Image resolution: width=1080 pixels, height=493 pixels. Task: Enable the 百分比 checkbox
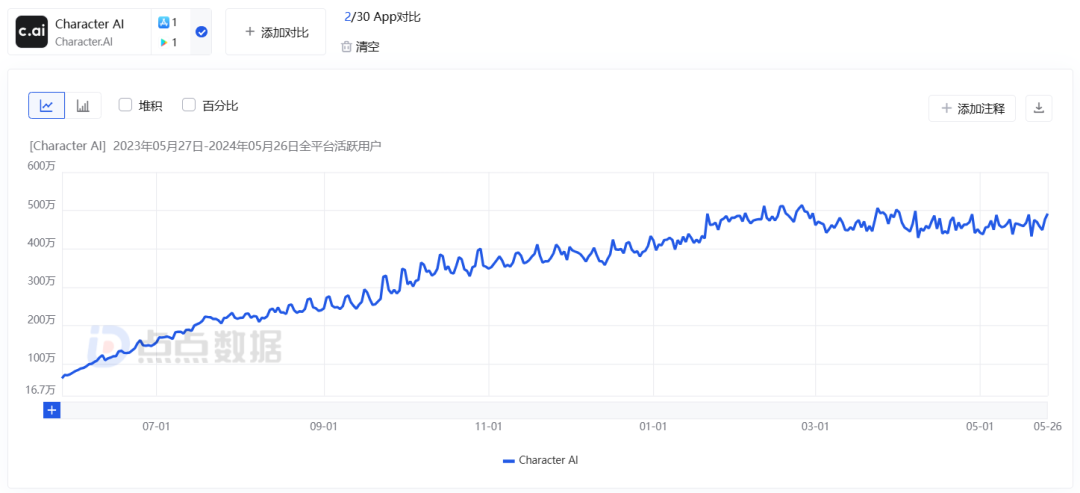(189, 105)
